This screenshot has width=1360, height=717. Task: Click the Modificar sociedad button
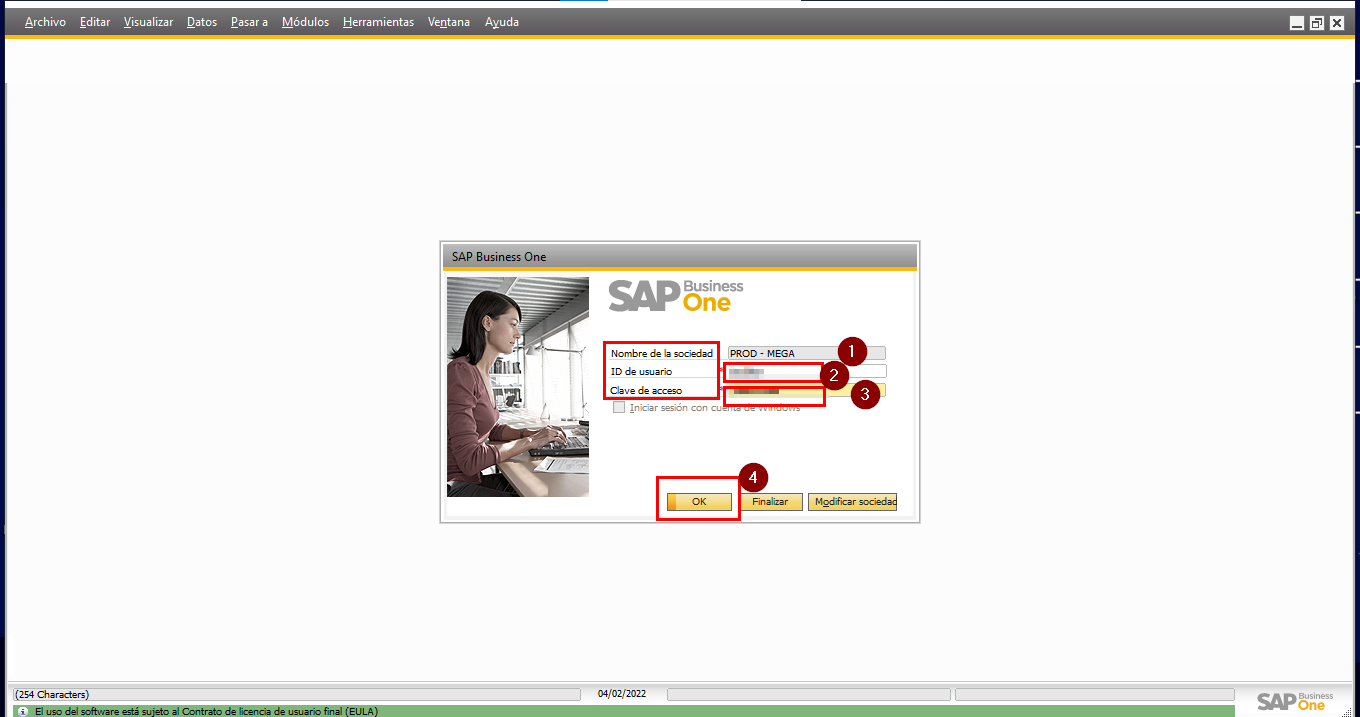pos(853,502)
